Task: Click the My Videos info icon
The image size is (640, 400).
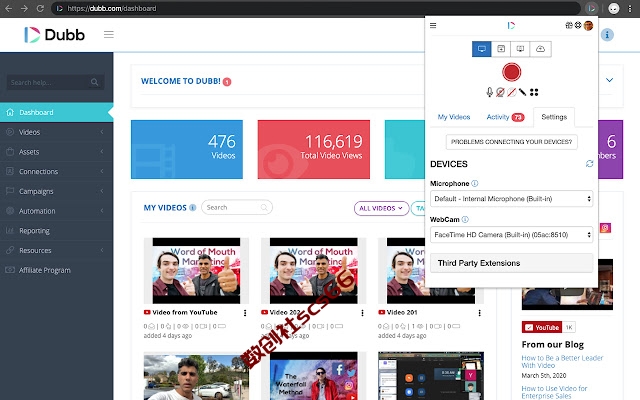Action: [x=193, y=208]
